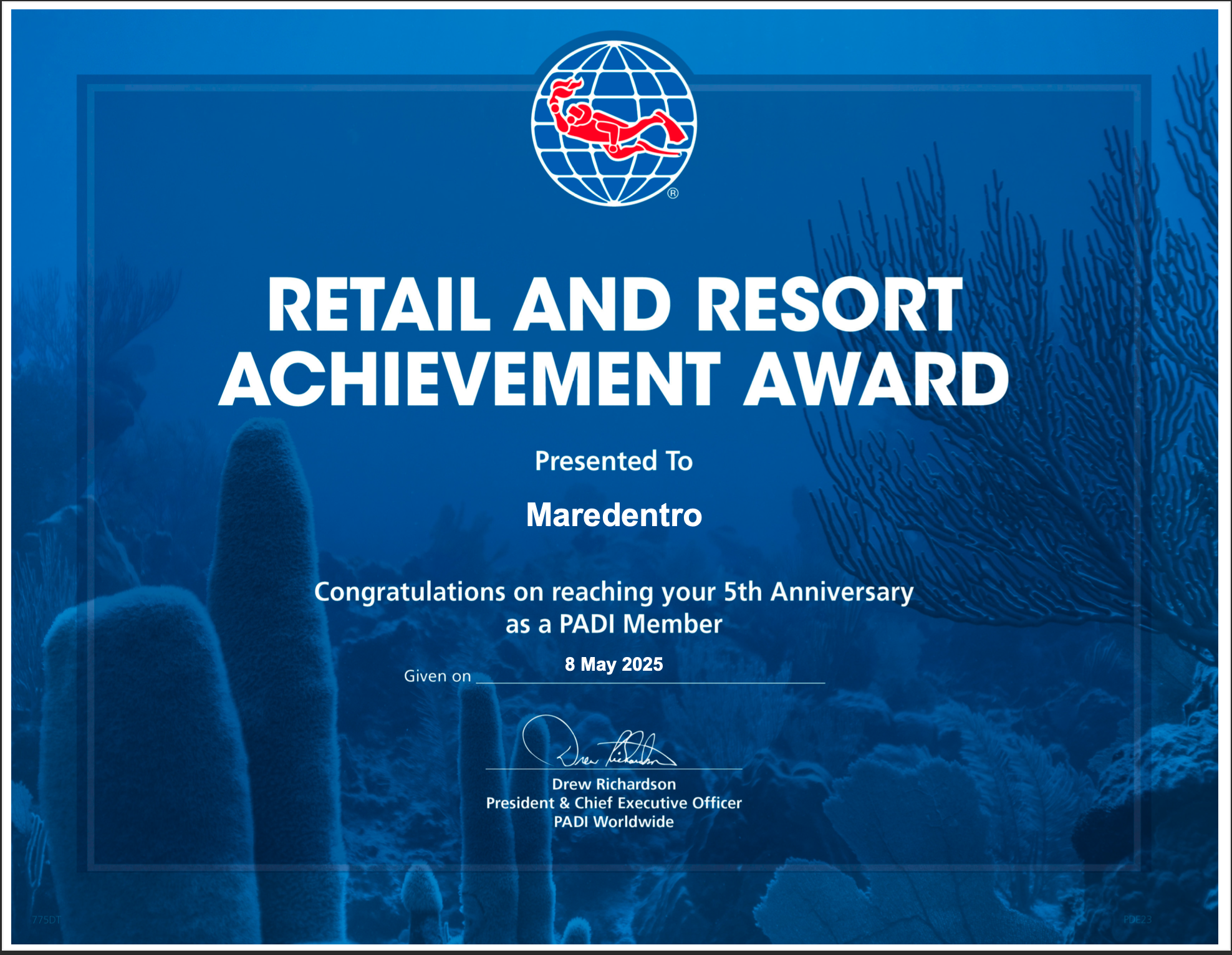Click the 'ACHIEVEMENT AWARD' title line

point(614,378)
